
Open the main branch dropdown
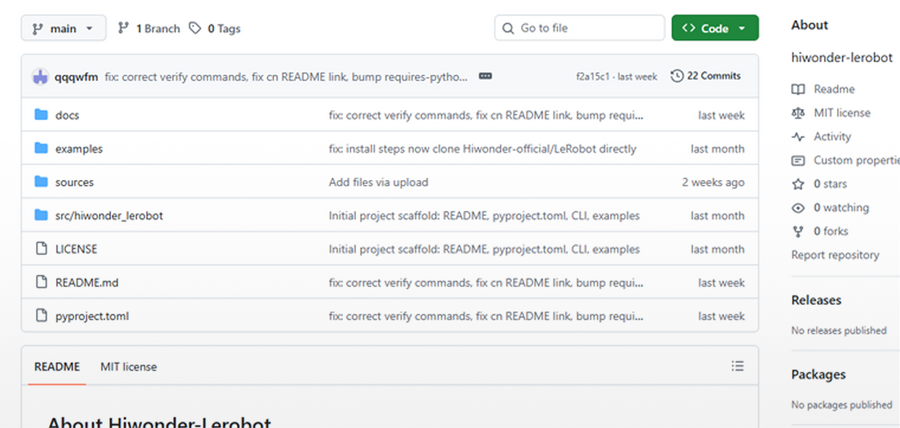(64, 28)
